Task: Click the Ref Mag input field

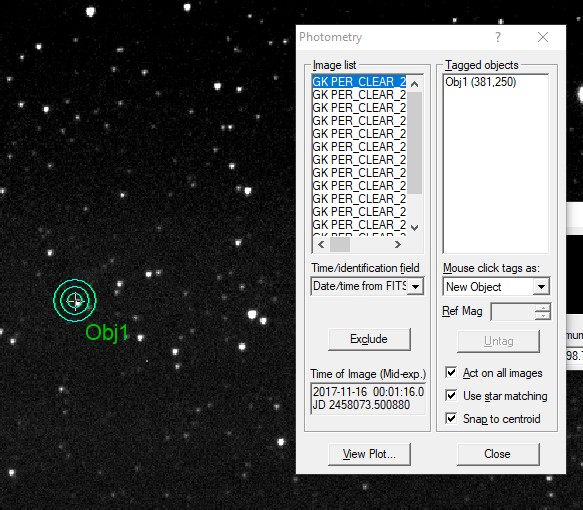Action: [513, 312]
